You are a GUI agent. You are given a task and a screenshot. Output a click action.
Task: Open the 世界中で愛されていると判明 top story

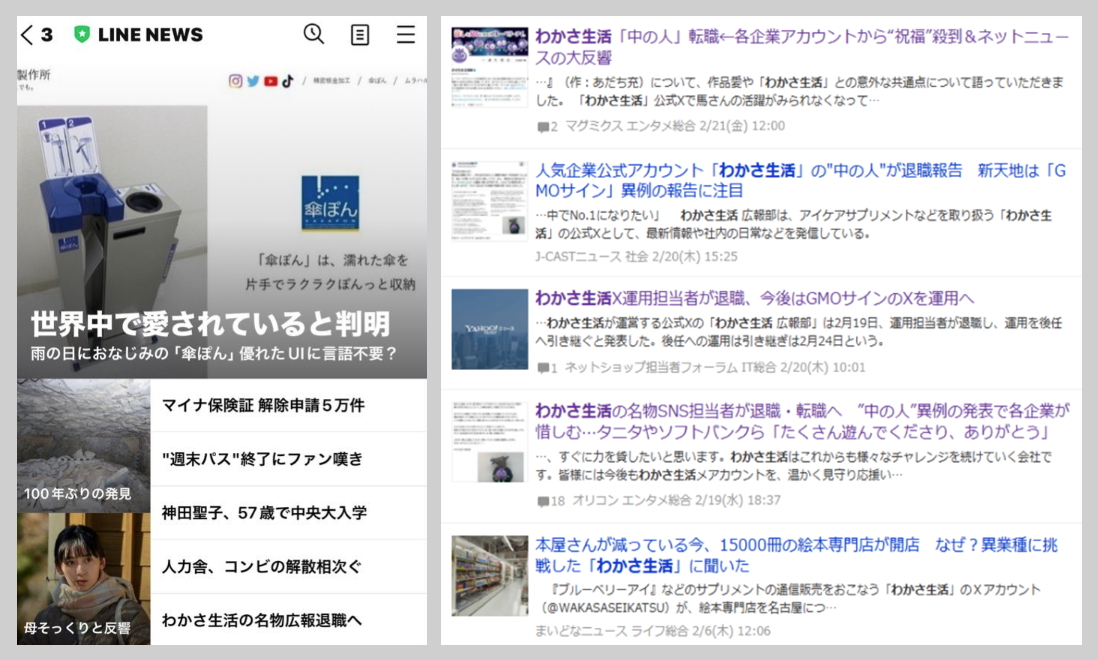210,324
